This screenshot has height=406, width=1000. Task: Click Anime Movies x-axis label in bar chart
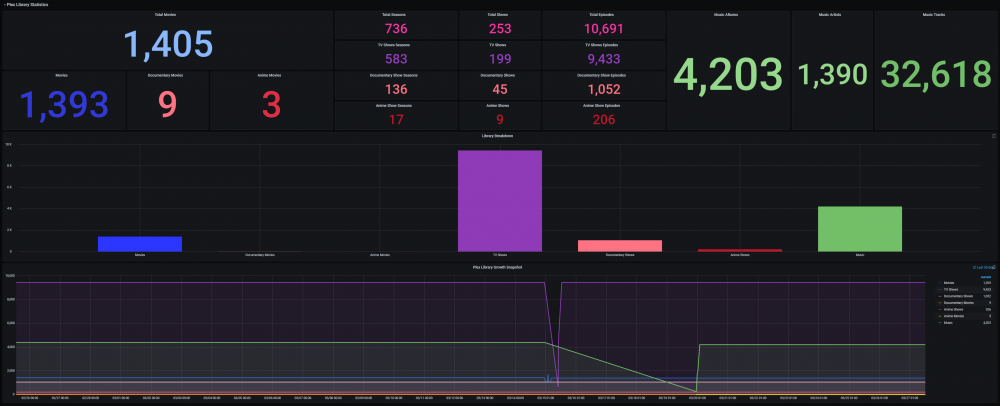pyautogui.click(x=380, y=255)
